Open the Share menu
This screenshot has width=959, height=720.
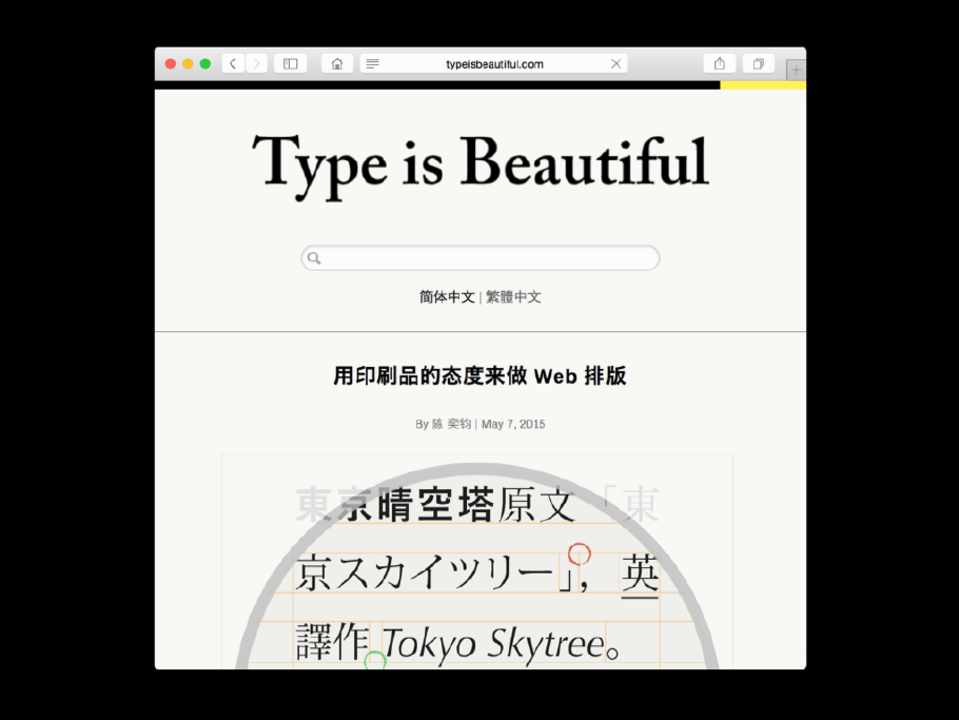point(719,64)
